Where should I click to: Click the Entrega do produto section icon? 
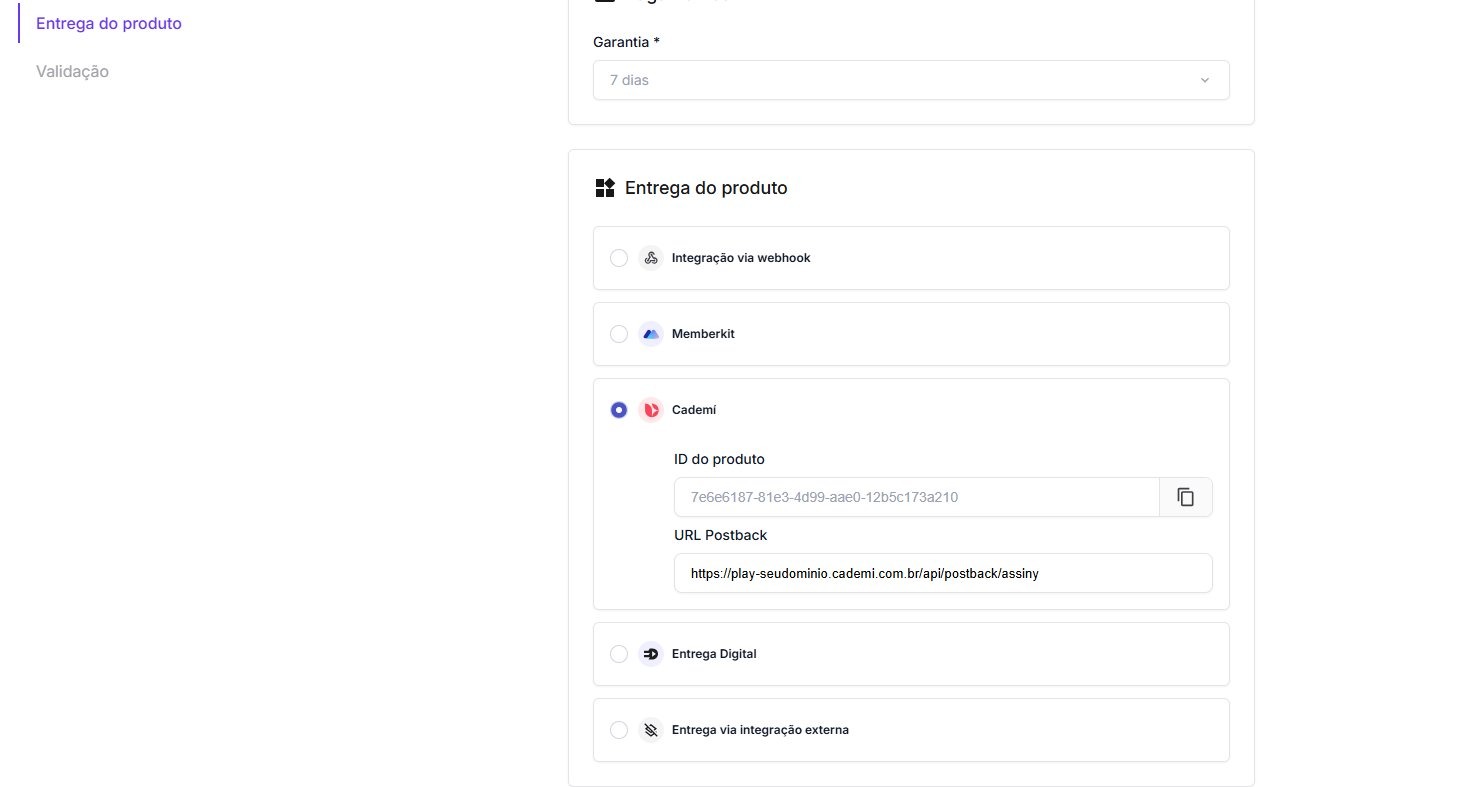coord(604,188)
